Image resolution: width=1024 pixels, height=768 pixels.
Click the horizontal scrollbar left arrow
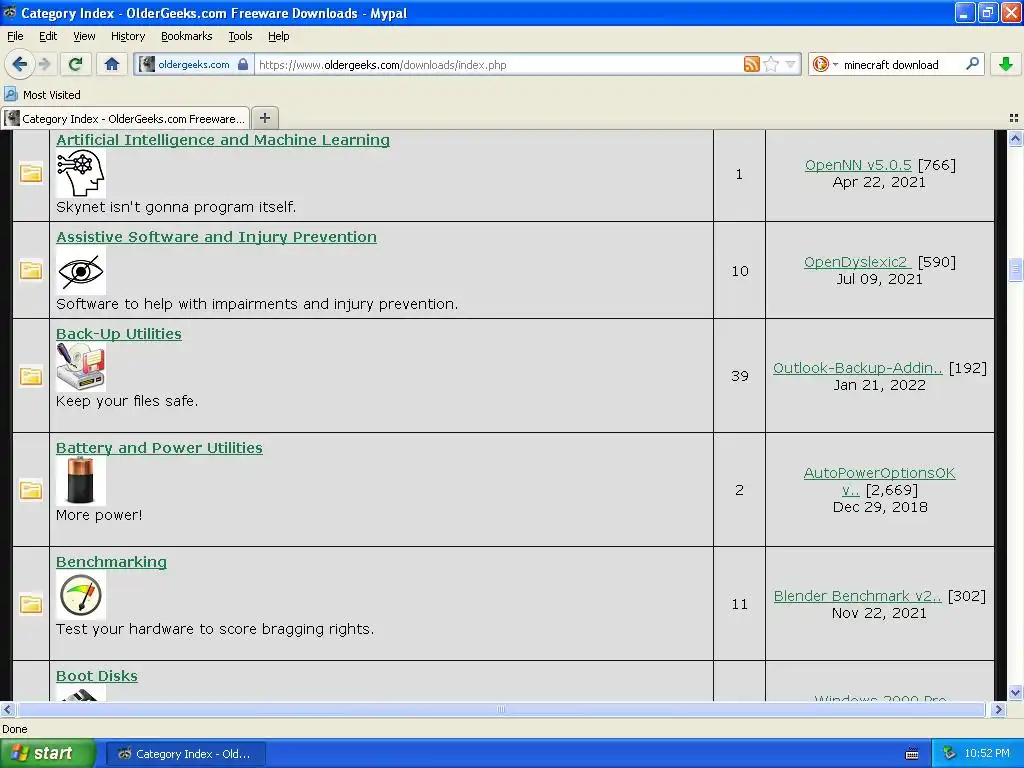[x=7, y=709]
